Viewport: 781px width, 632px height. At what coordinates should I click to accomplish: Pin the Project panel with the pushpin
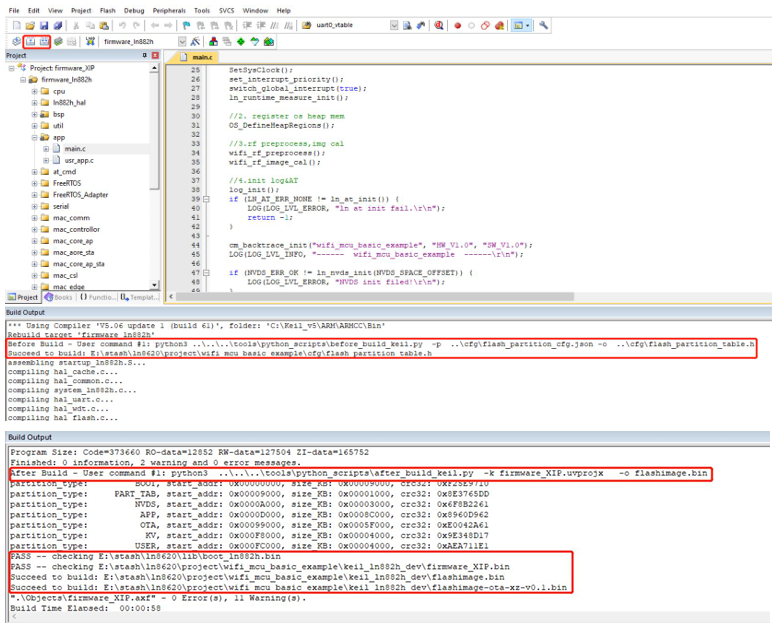pos(145,56)
